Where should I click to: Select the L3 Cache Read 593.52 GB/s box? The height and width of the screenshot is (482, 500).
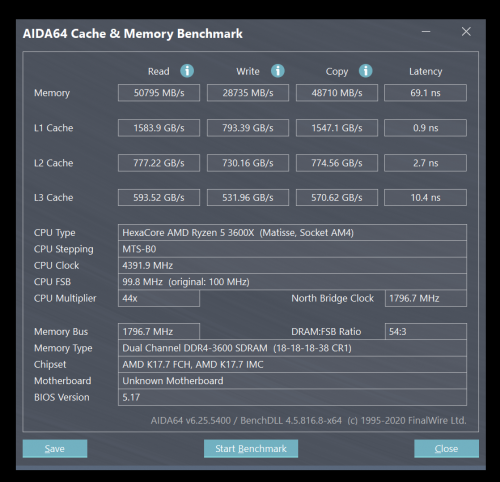coord(159,198)
